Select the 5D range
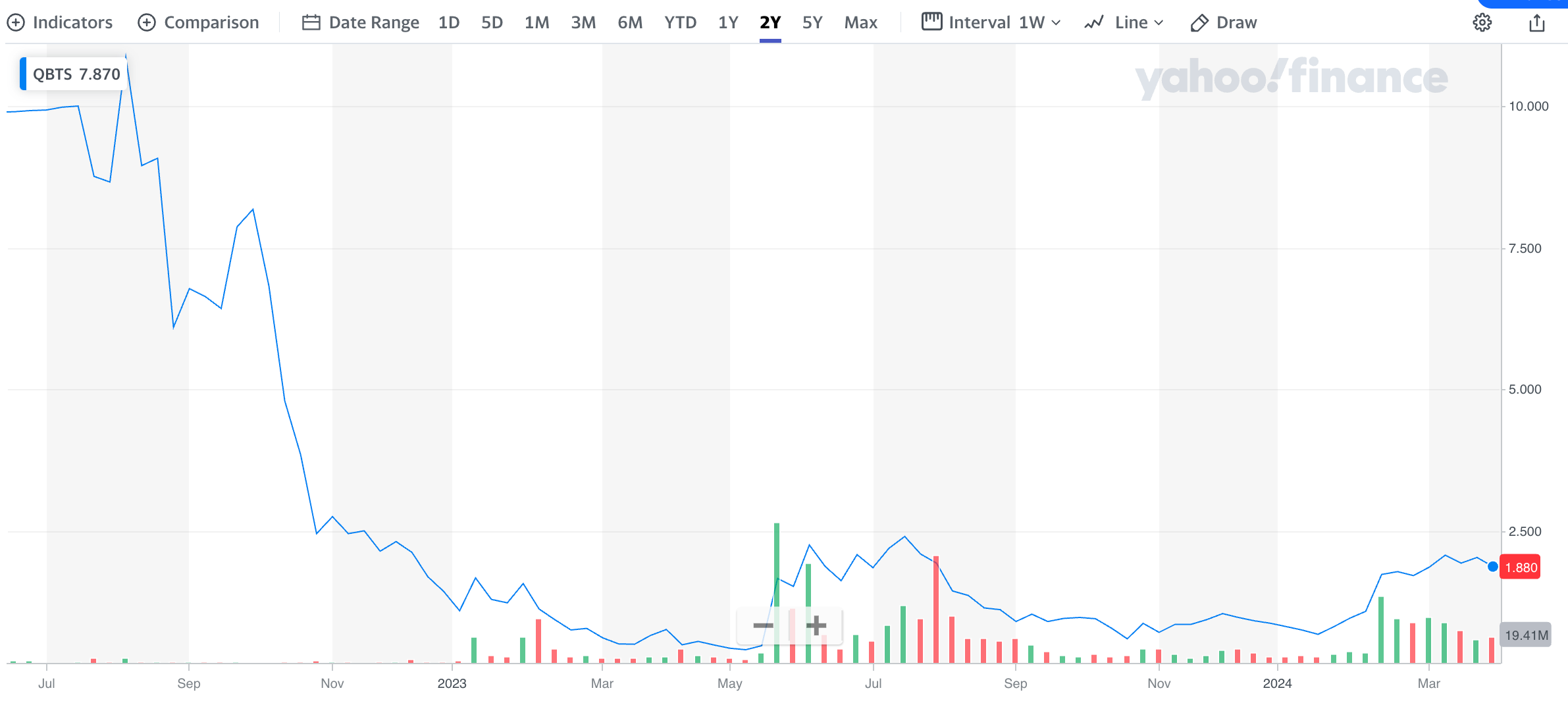This screenshot has width=1568, height=707. (x=492, y=22)
